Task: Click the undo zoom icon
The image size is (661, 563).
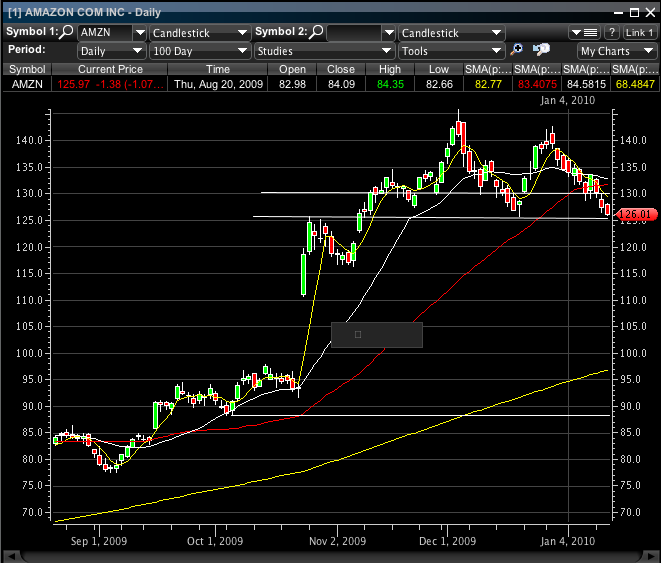Action: (541, 50)
